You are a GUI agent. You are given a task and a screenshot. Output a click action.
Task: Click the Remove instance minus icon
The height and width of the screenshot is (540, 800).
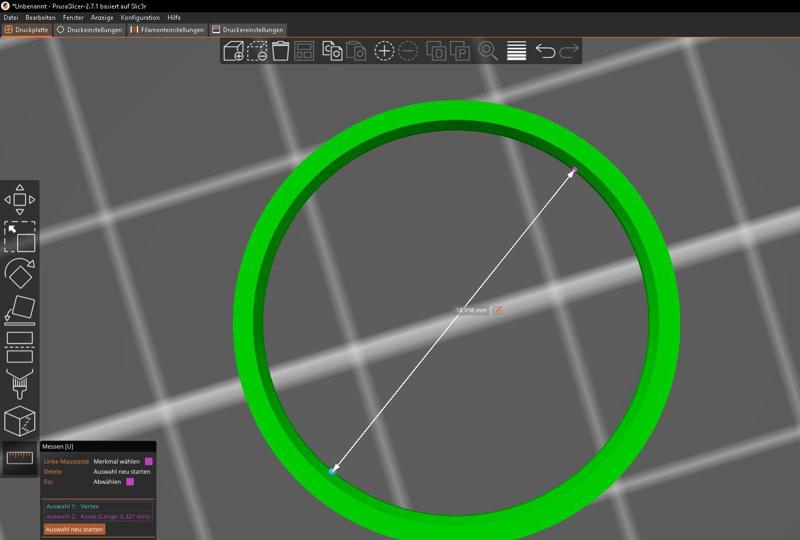tap(408, 51)
